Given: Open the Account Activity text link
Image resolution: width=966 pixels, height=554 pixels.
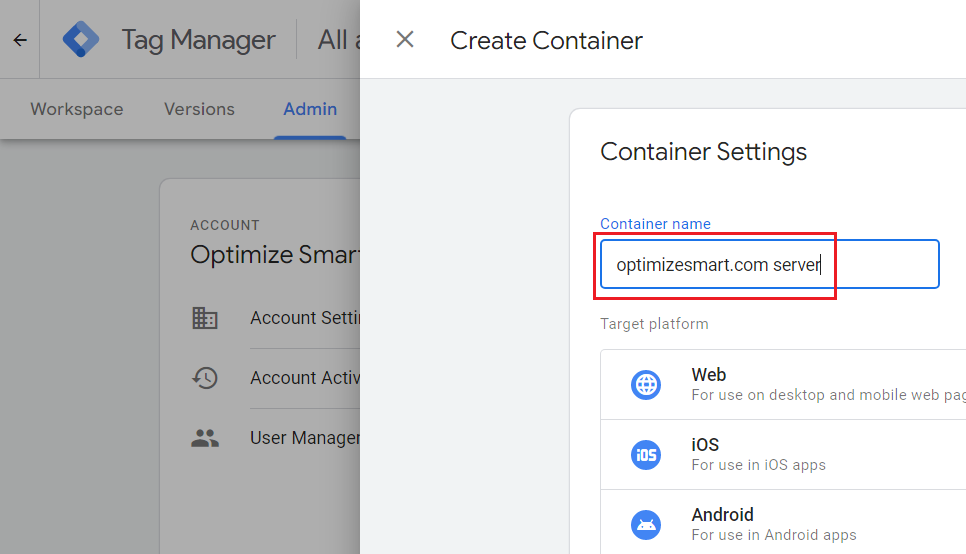Looking at the screenshot, I should 304,378.
